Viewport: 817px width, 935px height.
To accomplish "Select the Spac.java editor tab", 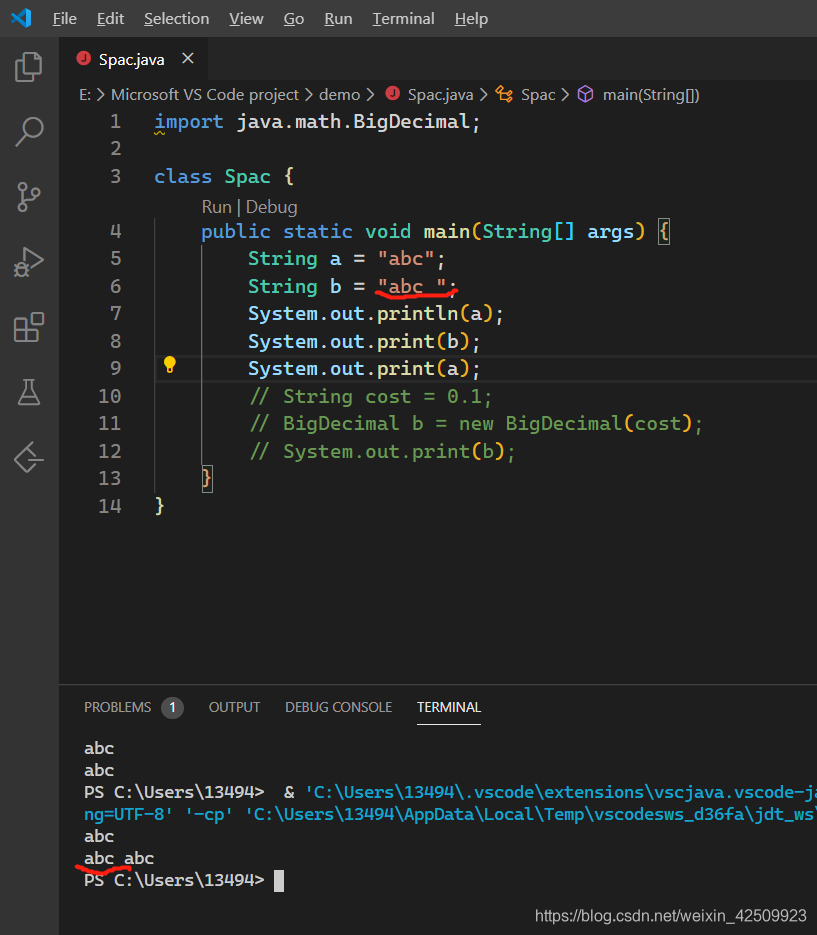I will 131,59.
